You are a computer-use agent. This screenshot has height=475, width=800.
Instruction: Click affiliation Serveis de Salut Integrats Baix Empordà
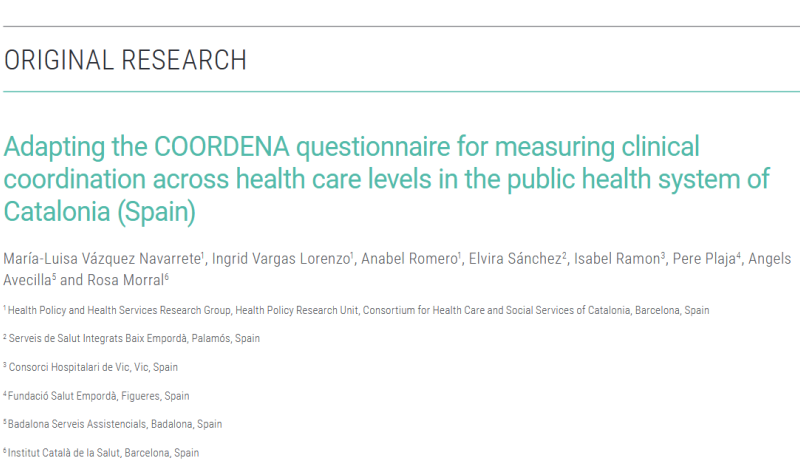[134, 338]
